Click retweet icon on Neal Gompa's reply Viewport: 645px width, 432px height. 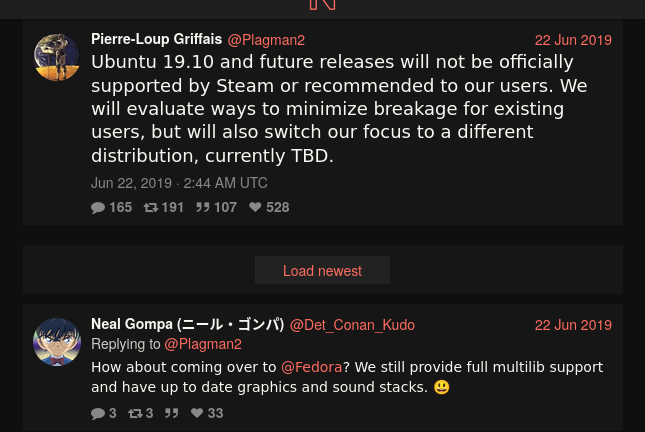pyautogui.click(x=135, y=413)
